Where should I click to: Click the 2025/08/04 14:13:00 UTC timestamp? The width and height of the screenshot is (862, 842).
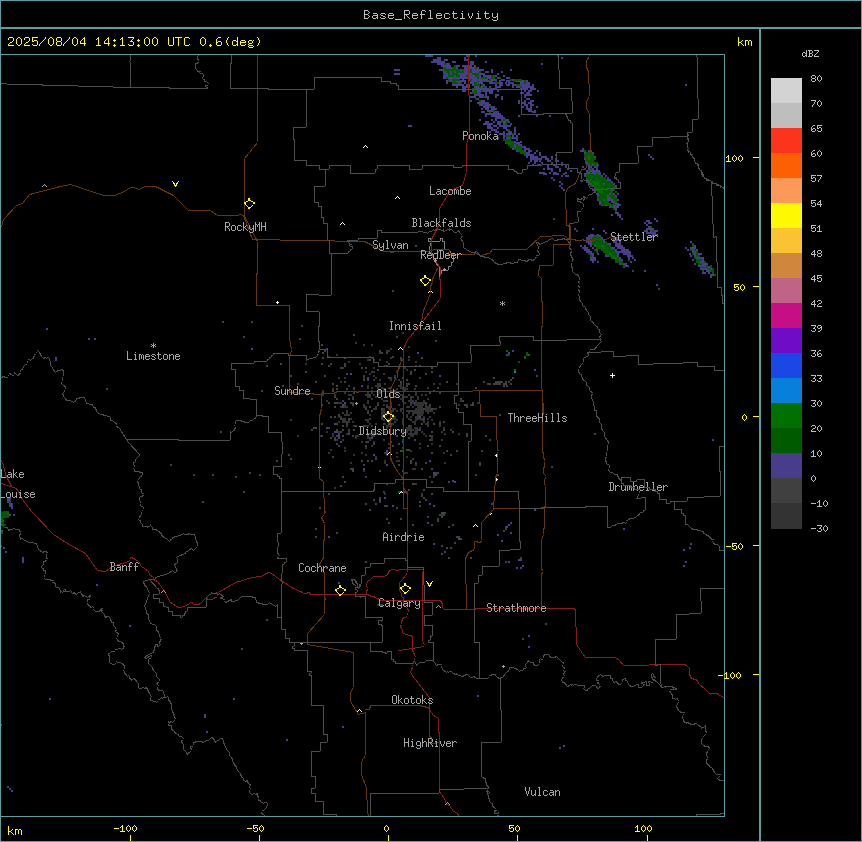coord(99,42)
